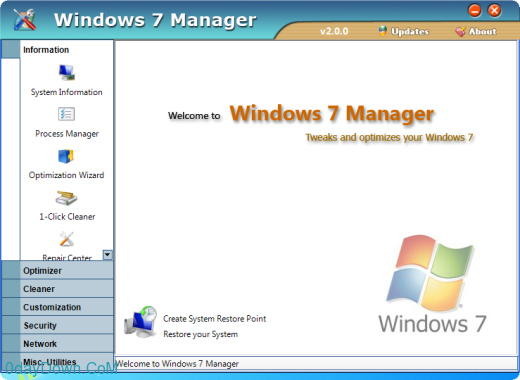Start the Optimization Wizard icon

tap(66, 156)
